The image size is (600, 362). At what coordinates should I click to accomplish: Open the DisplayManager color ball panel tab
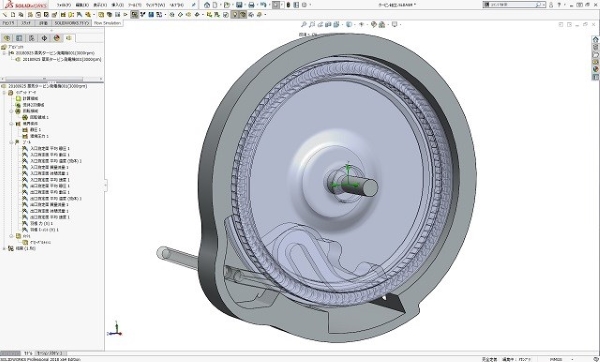(57, 38)
